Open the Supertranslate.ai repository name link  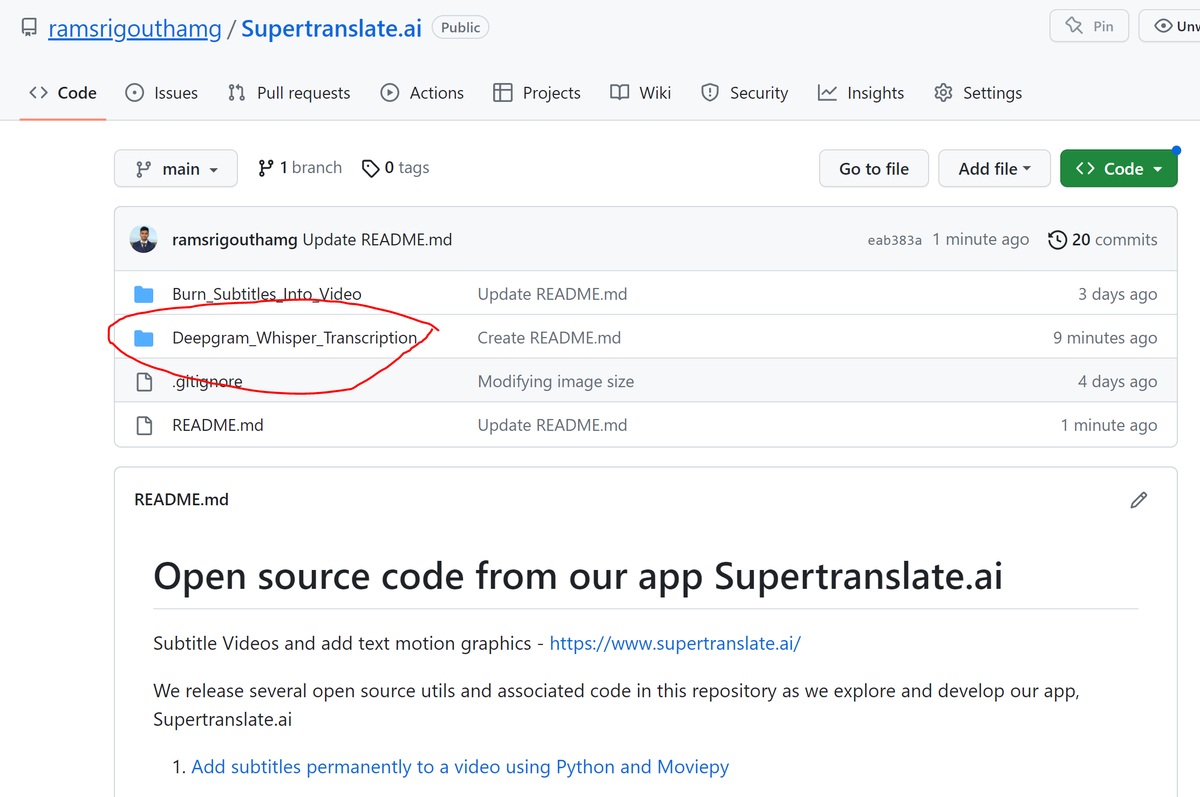332,28
